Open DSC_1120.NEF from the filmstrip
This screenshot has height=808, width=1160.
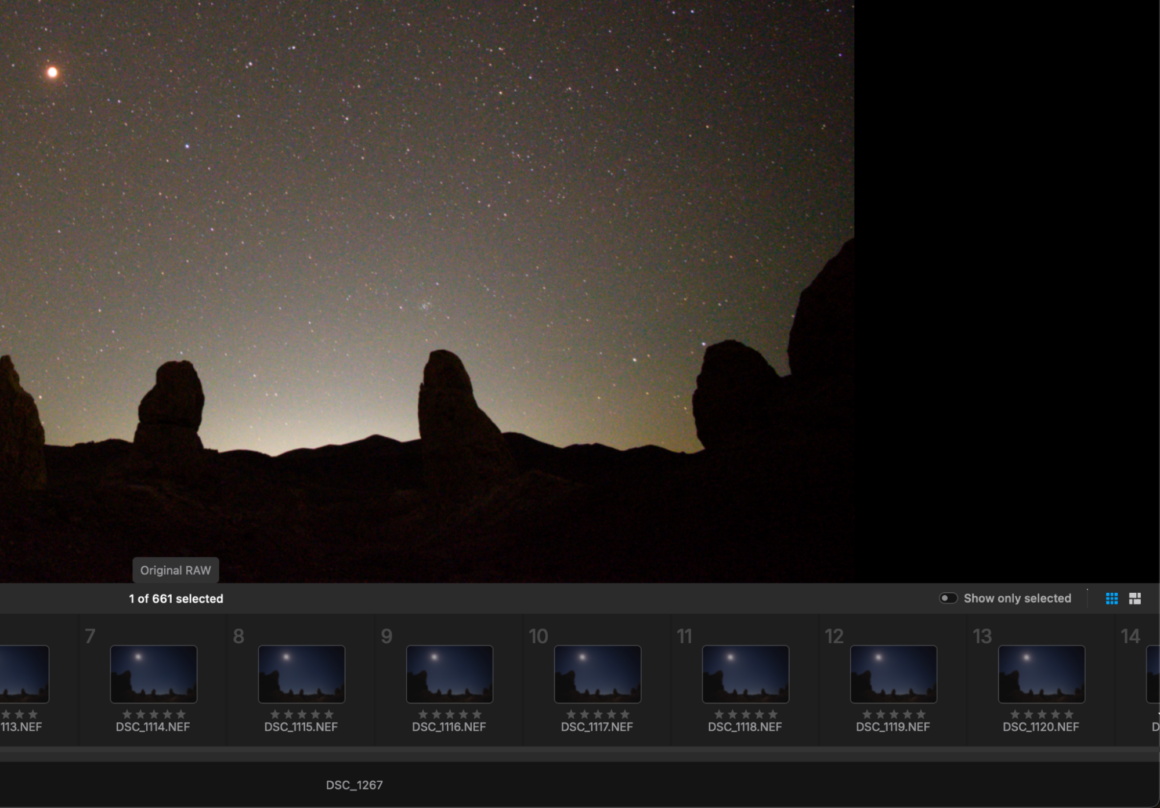pos(1041,674)
